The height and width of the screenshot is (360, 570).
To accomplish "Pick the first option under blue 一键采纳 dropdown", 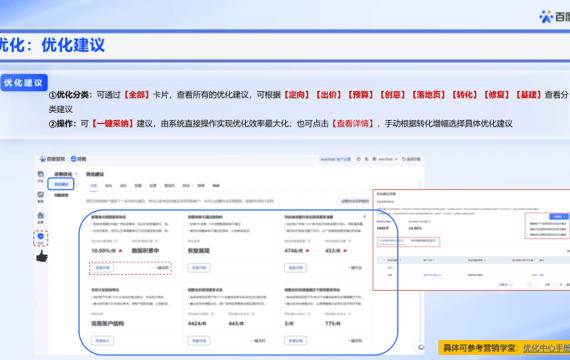I will (547, 224).
